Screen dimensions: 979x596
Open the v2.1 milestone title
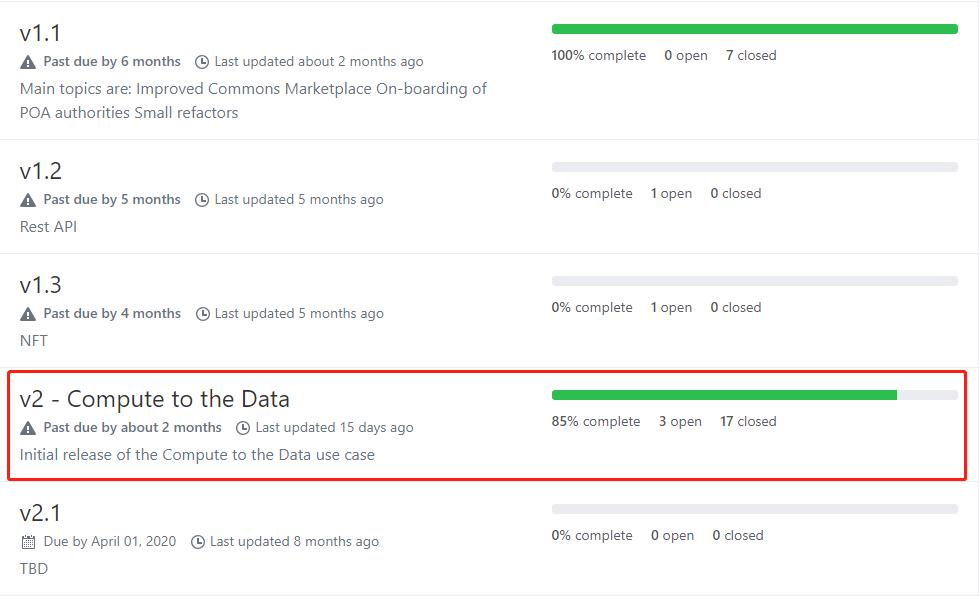(40, 513)
